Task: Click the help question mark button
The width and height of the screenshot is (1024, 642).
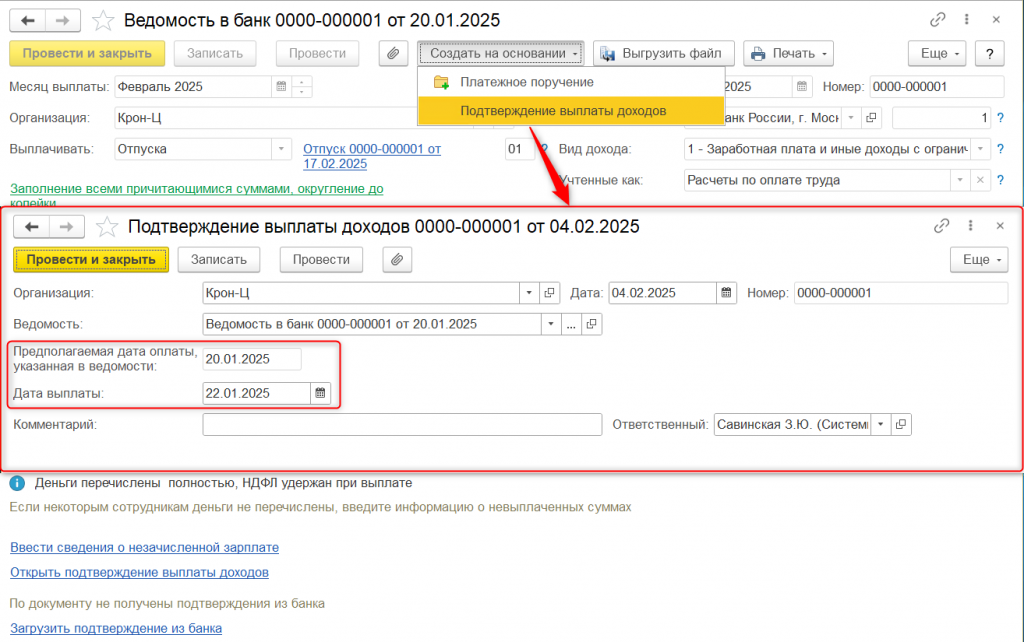Action: 989,54
